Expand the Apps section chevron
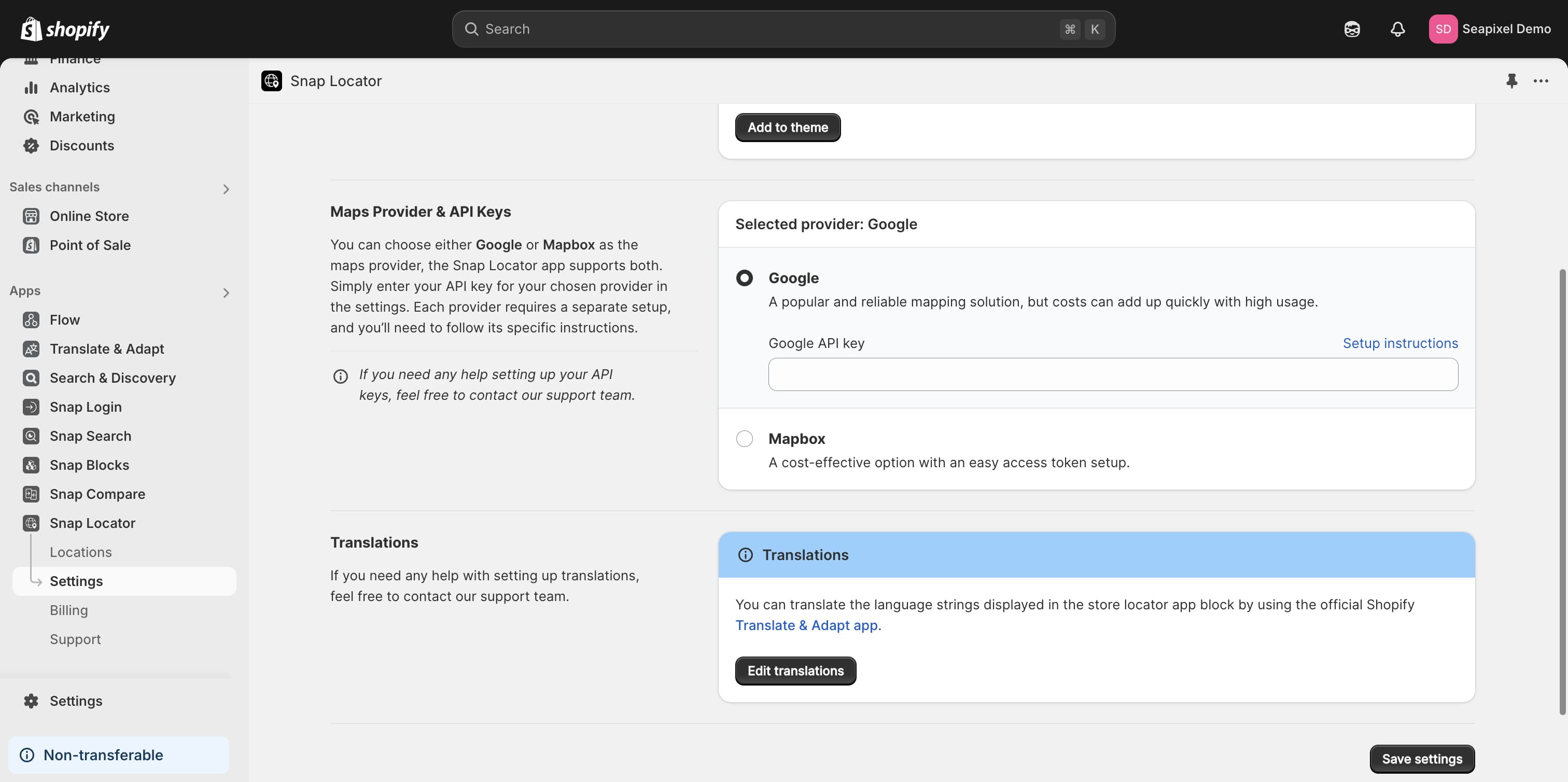The height and width of the screenshot is (782, 1568). point(226,292)
